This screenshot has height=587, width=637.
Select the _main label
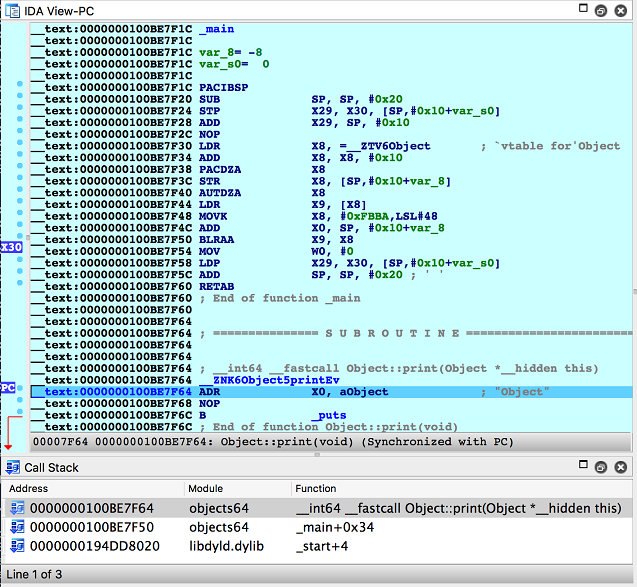(x=217, y=29)
